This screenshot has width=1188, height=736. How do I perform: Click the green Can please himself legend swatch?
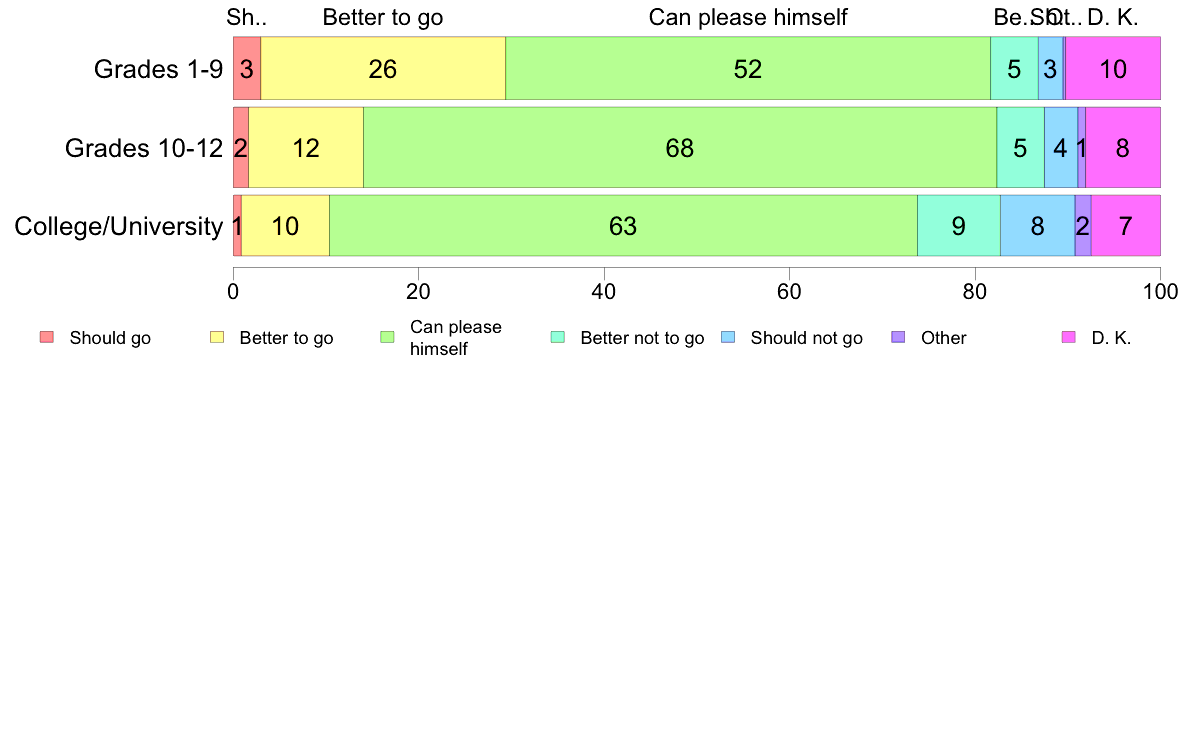[387, 337]
